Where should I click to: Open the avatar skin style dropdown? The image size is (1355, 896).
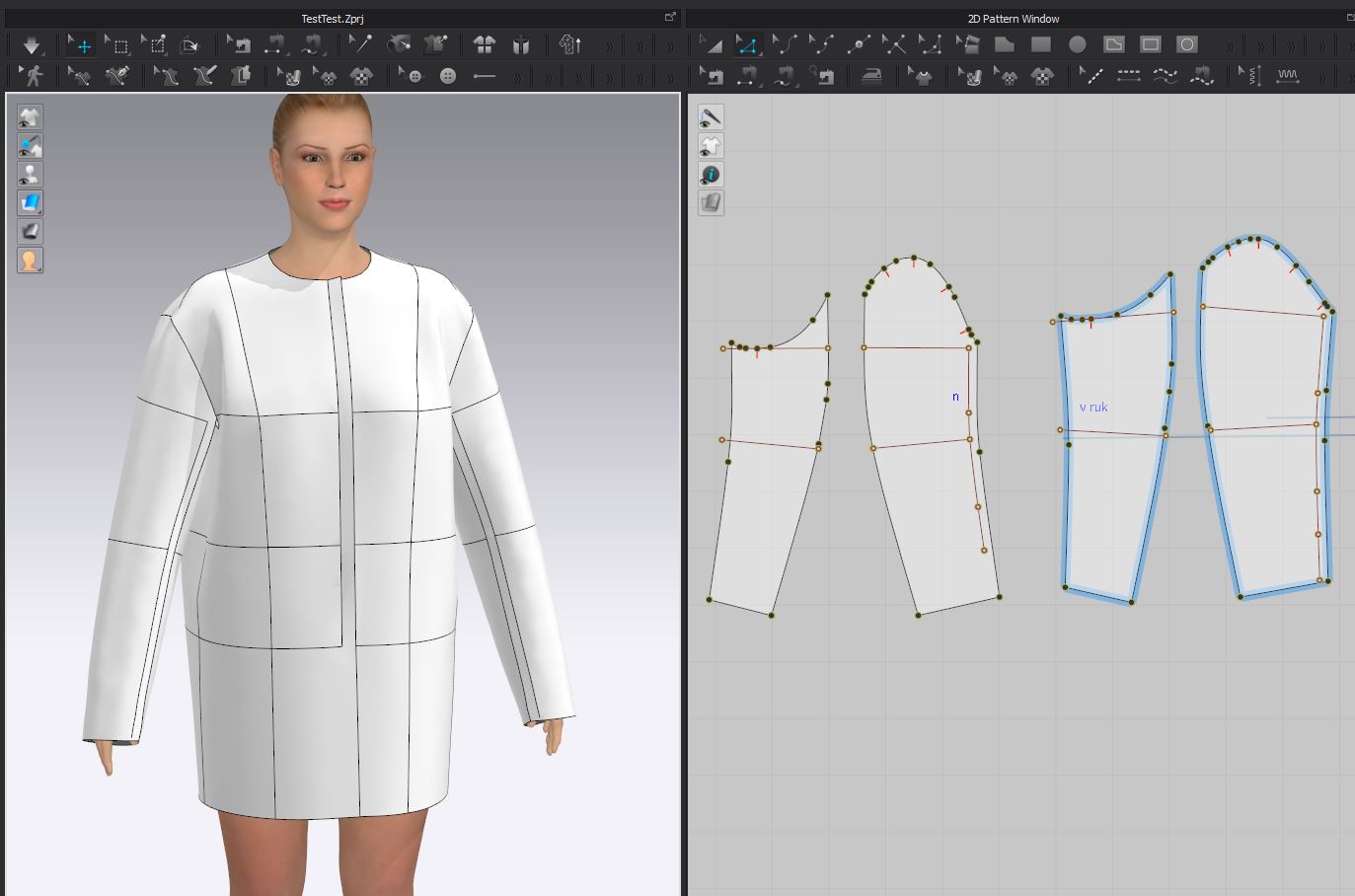[x=30, y=261]
